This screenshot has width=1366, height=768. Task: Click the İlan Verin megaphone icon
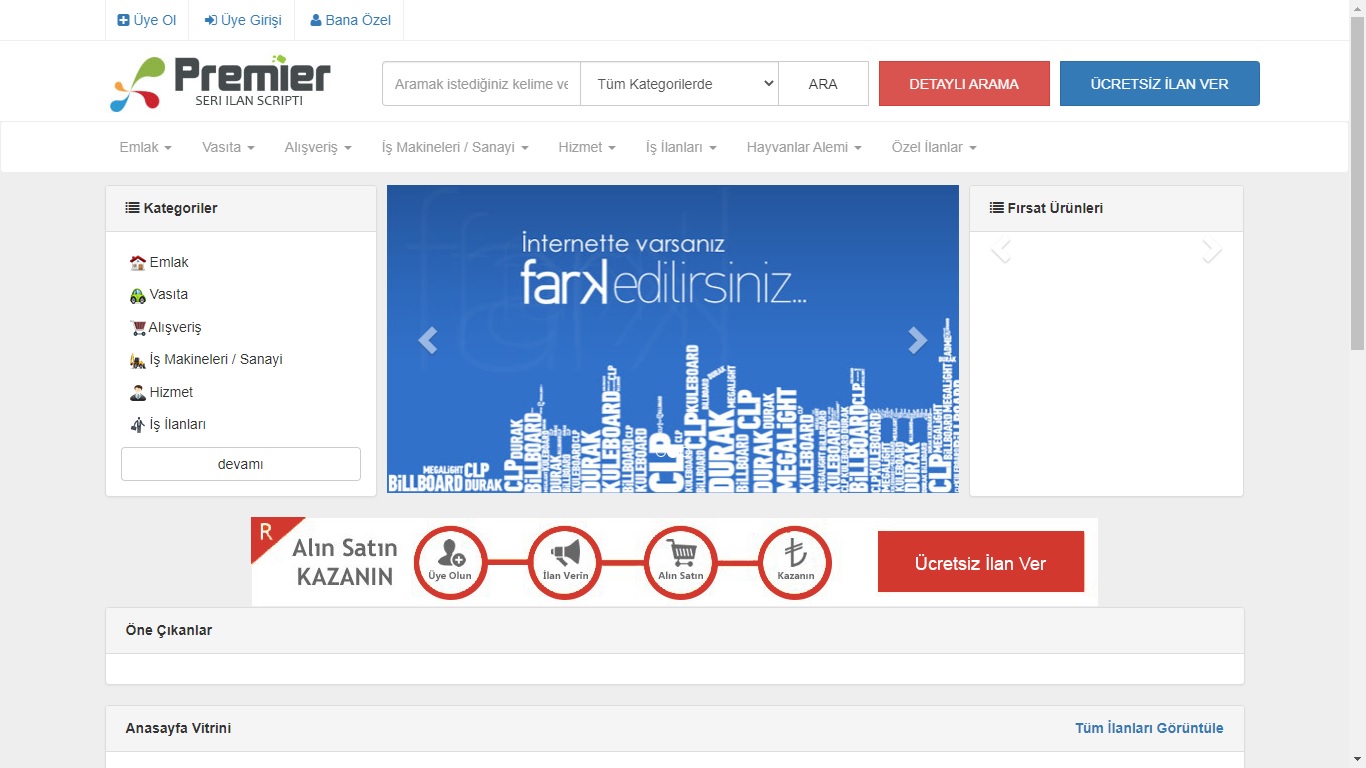[x=565, y=561]
